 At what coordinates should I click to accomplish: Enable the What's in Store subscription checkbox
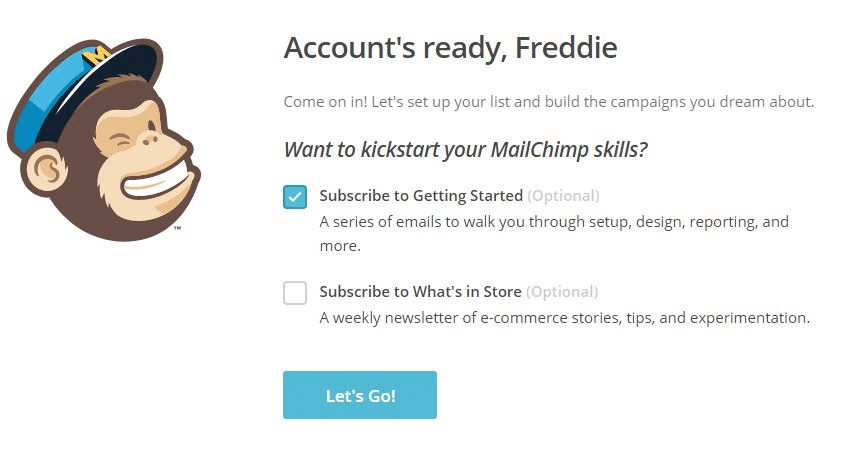295,293
